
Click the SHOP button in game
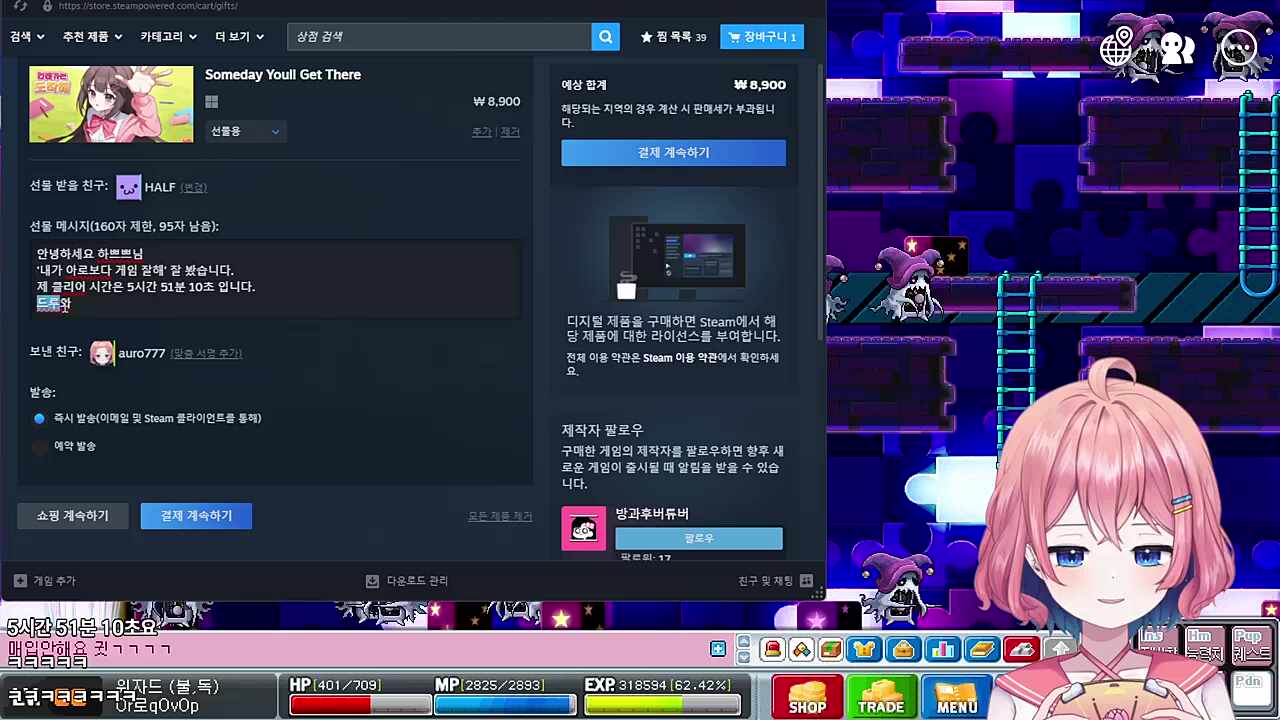click(807, 696)
